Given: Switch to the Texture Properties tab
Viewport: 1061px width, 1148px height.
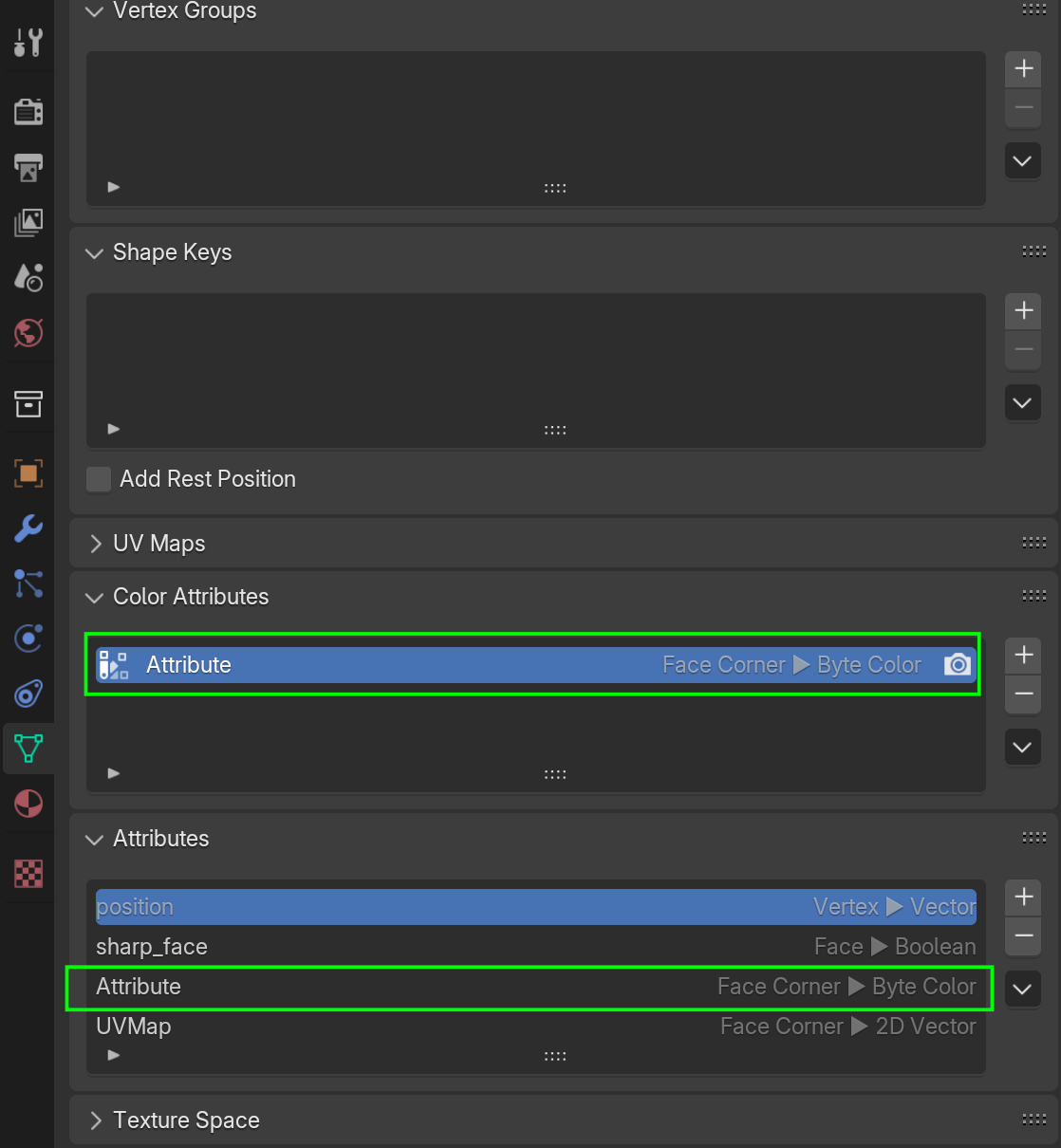Looking at the screenshot, I should (x=28, y=874).
